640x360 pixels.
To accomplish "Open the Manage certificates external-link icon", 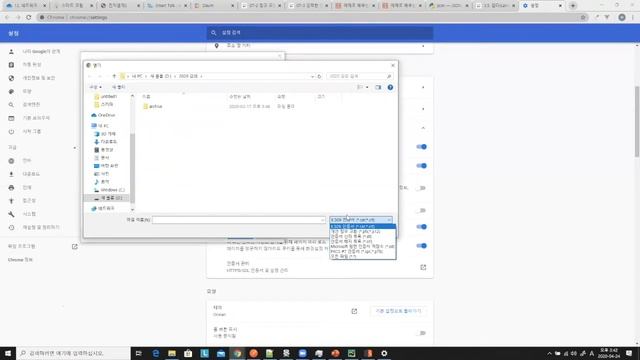I will (423, 267).
